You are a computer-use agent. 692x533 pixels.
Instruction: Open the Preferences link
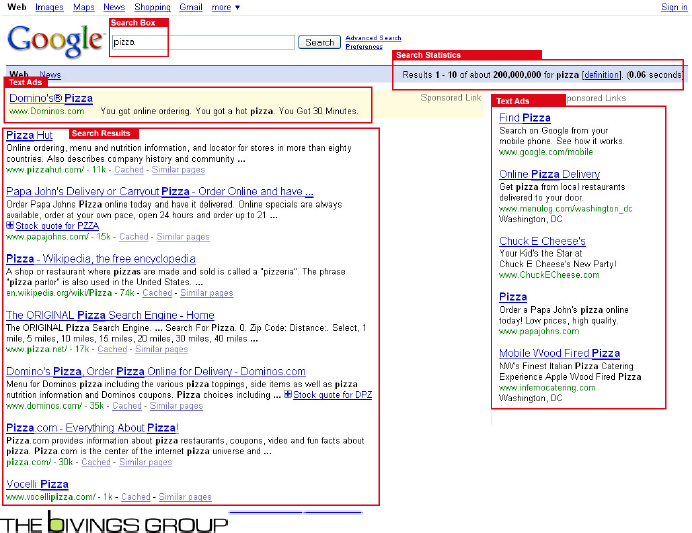364,47
